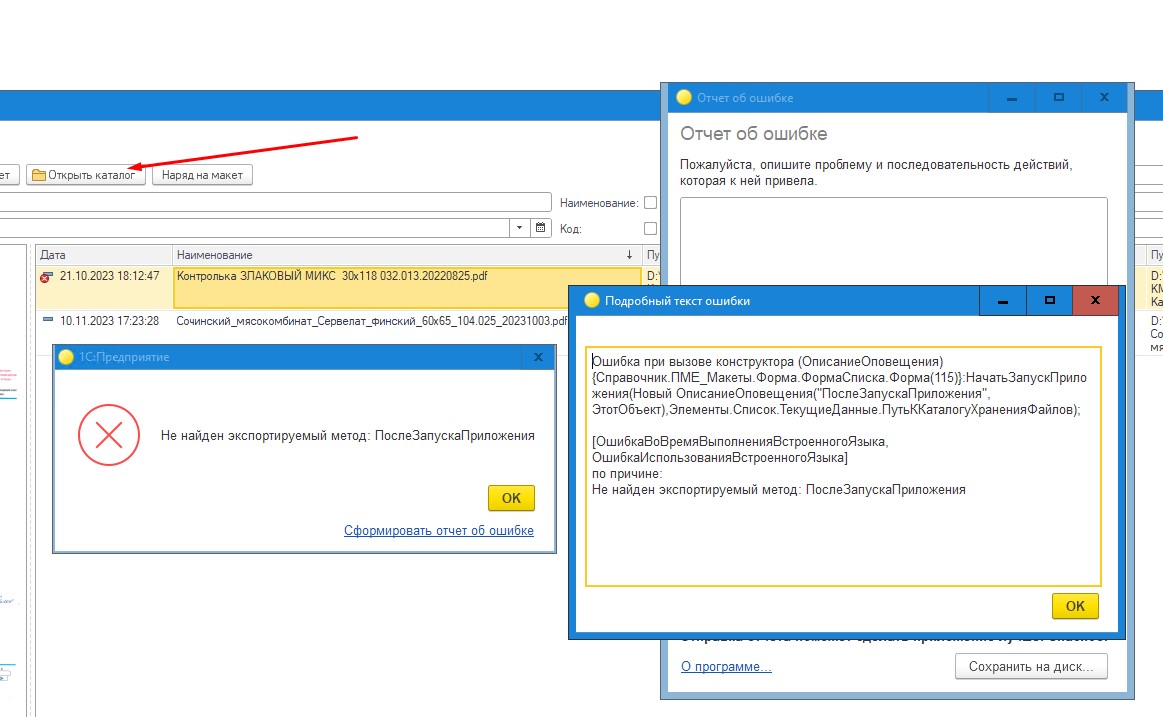The width and height of the screenshot is (1163, 717).
Task: Open the dropdown arrow beside the calendar icon
Action: (x=519, y=228)
